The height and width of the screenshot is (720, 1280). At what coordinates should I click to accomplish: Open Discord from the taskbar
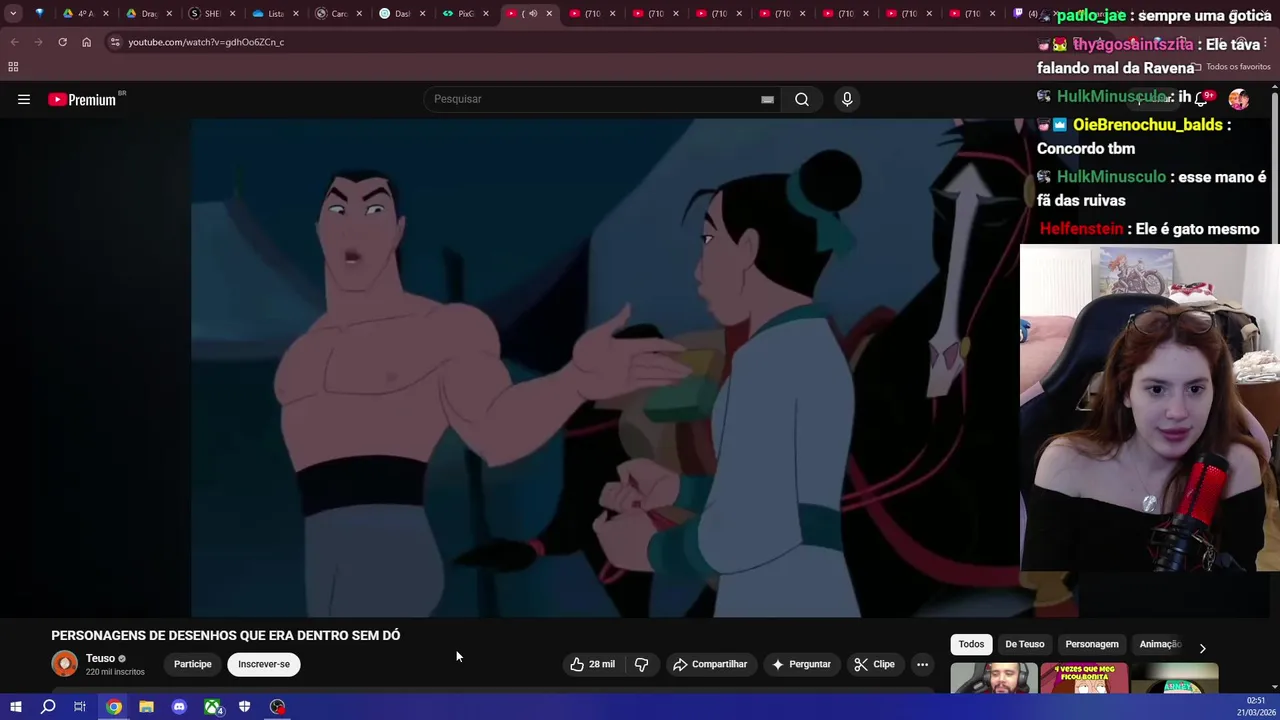179,707
